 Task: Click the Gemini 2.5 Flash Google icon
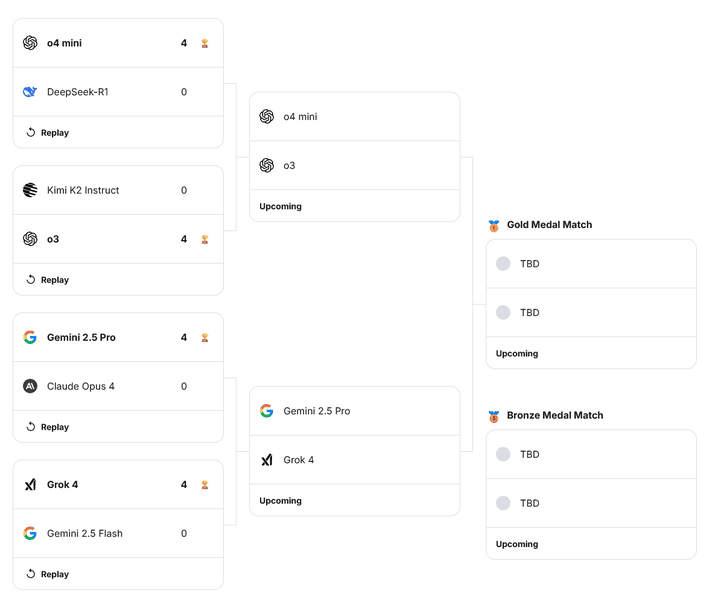pos(30,533)
